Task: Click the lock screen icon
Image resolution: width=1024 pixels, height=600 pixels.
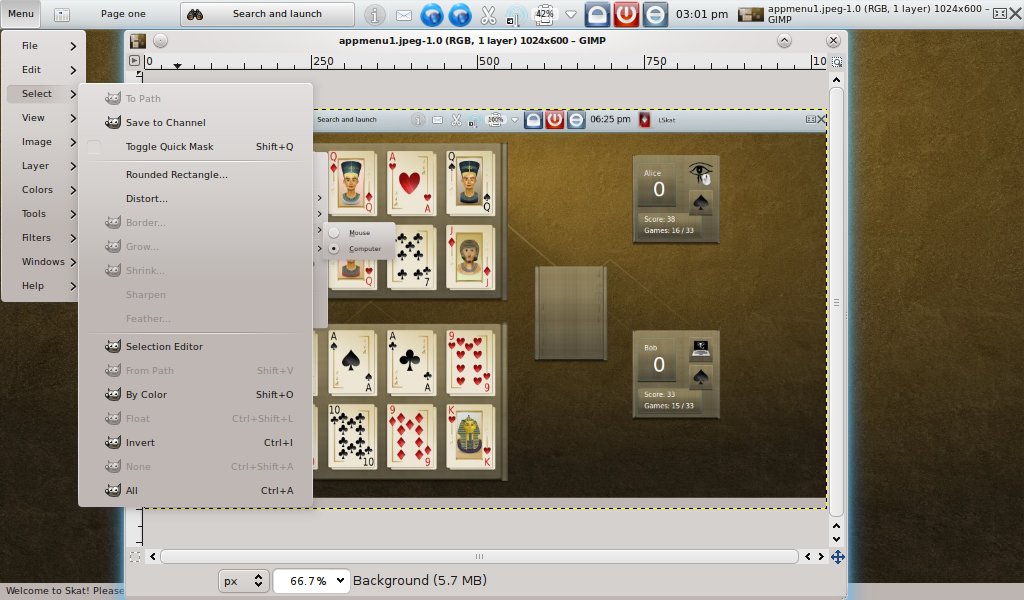Action: coord(597,14)
